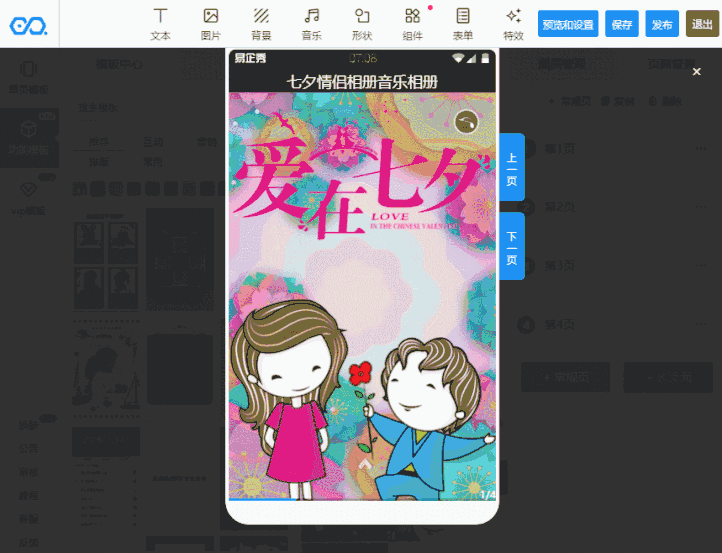The width and height of the screenshot is (722, 553).
Task: Open the 特效 effects tool
Action: [513, 24]
